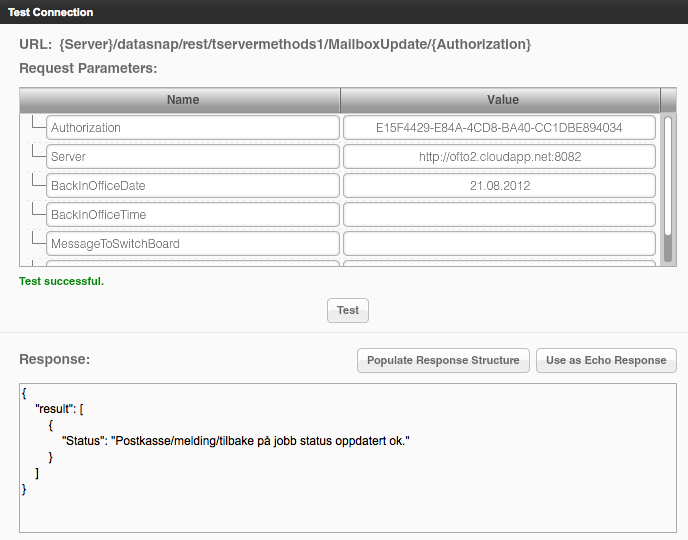Viewport: 688px width, 540px height.
Task: Select the BackInOfficeTime name field
Action: (x=192, y=215)
